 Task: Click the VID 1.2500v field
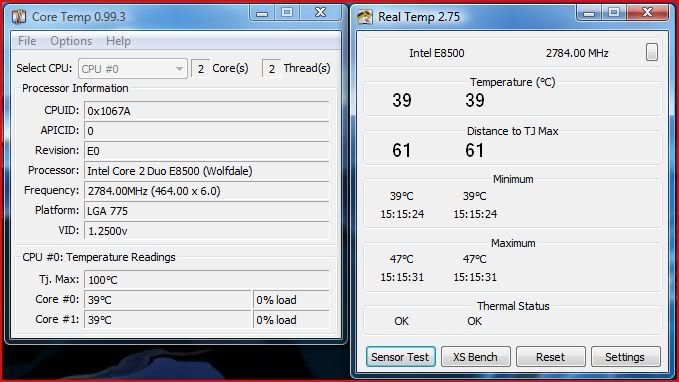click(x=207, y=231)
